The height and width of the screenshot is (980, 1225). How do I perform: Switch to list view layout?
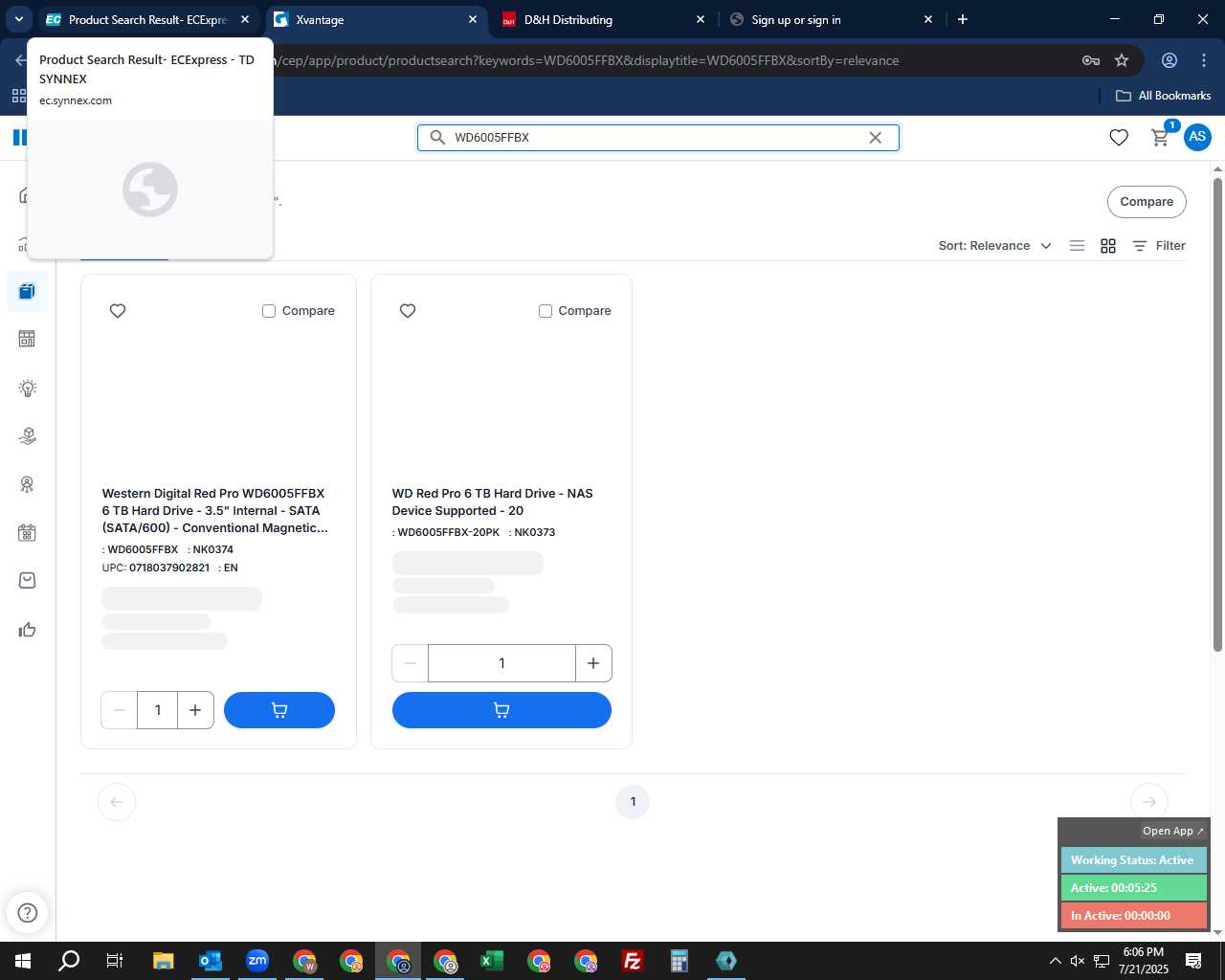(1077, 246)
